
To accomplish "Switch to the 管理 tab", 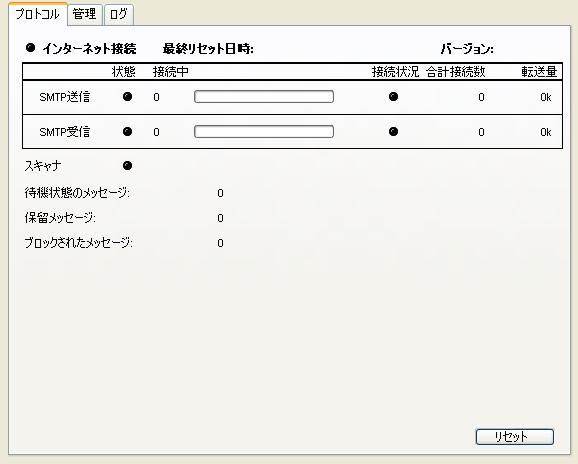I will 85,14.
